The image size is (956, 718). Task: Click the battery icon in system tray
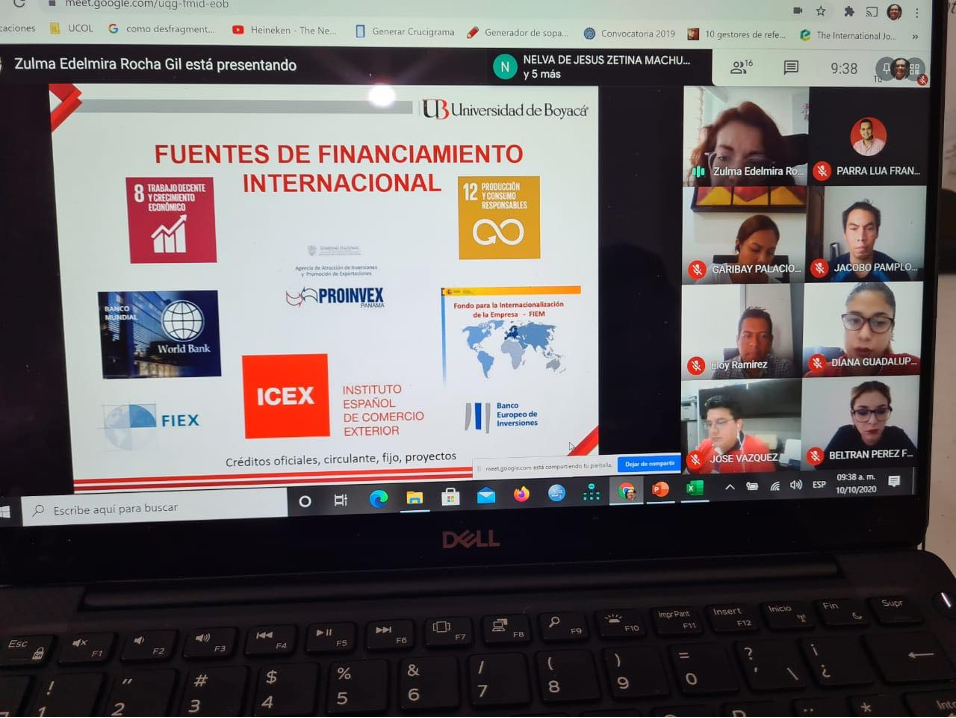point(752,486)
